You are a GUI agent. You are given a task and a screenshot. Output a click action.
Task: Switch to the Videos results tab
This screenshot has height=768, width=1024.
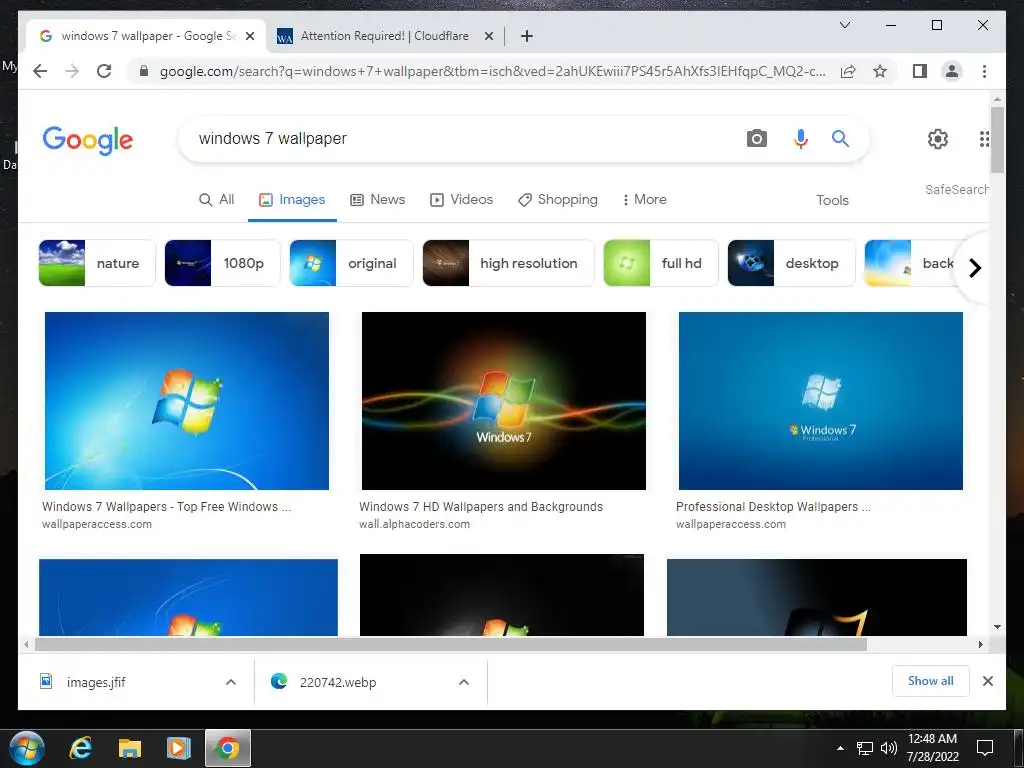pos(461,199)
